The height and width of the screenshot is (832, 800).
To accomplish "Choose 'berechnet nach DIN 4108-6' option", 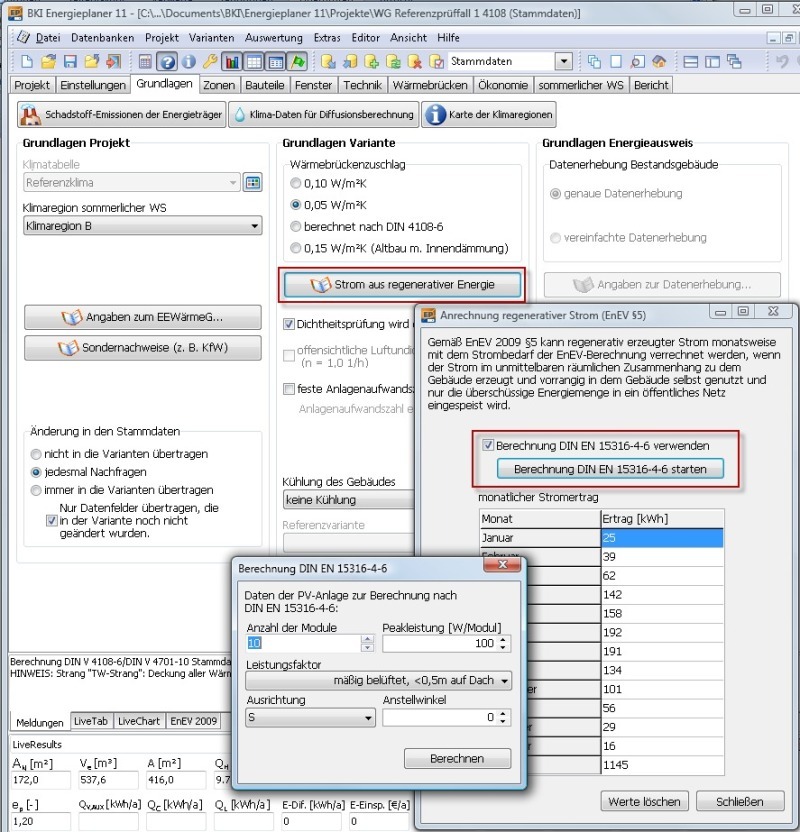I will click(x=295, y=227).
